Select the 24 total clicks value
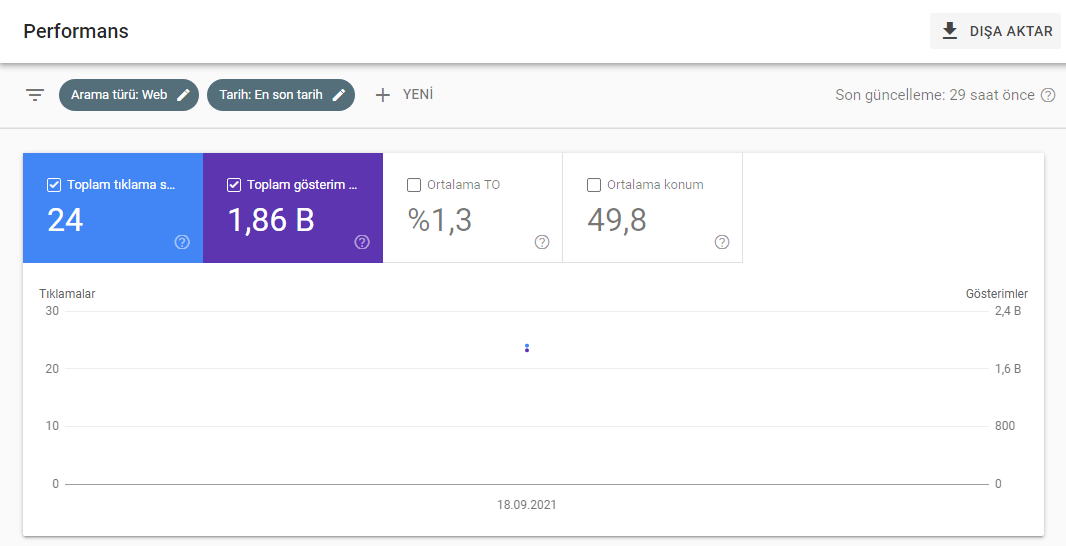 point(65,220)
